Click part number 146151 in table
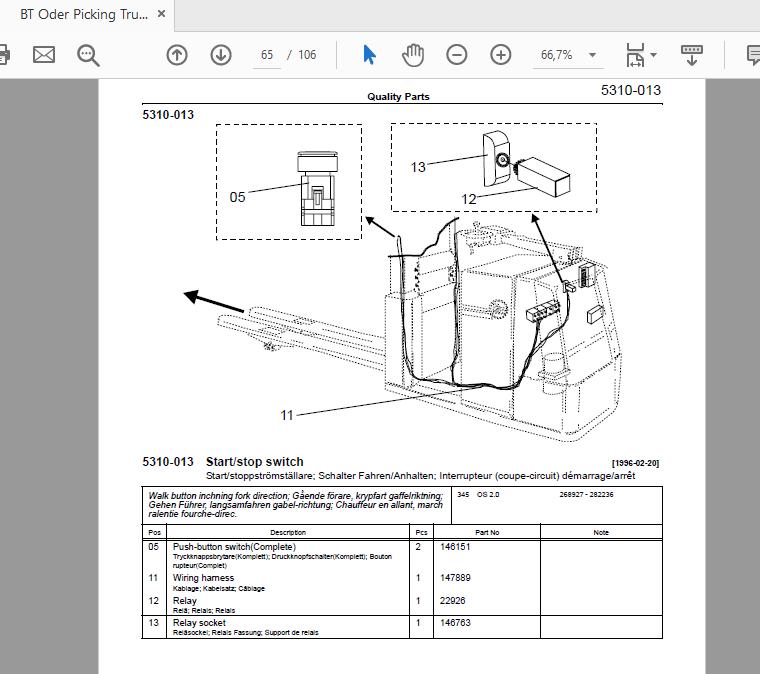Image resolution: width=760 pixels, height=674 pixels. (x=455, y=547)
